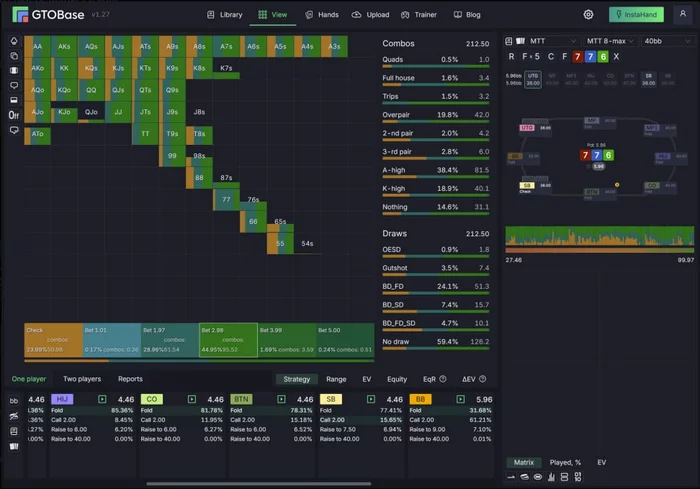Viewport: 700px width, 489px height.
Task: Open the MTT game type dropdown
Action: [x=553, y=41]
